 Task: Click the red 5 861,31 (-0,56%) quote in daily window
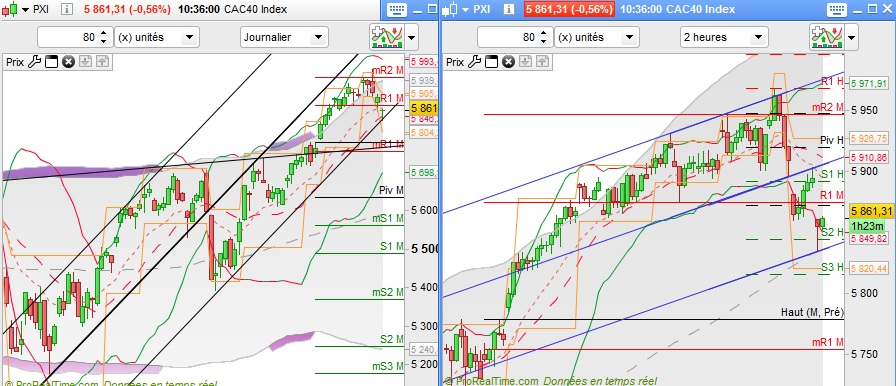coord(127,9)
